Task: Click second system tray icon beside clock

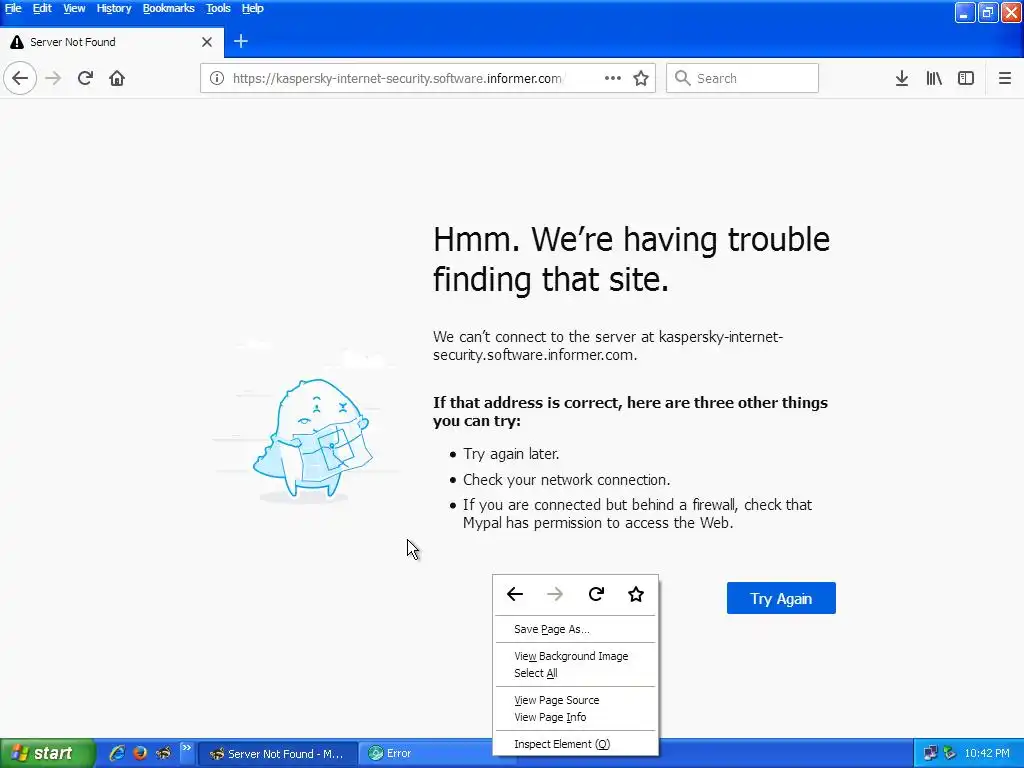Action: tap(950, 753)
